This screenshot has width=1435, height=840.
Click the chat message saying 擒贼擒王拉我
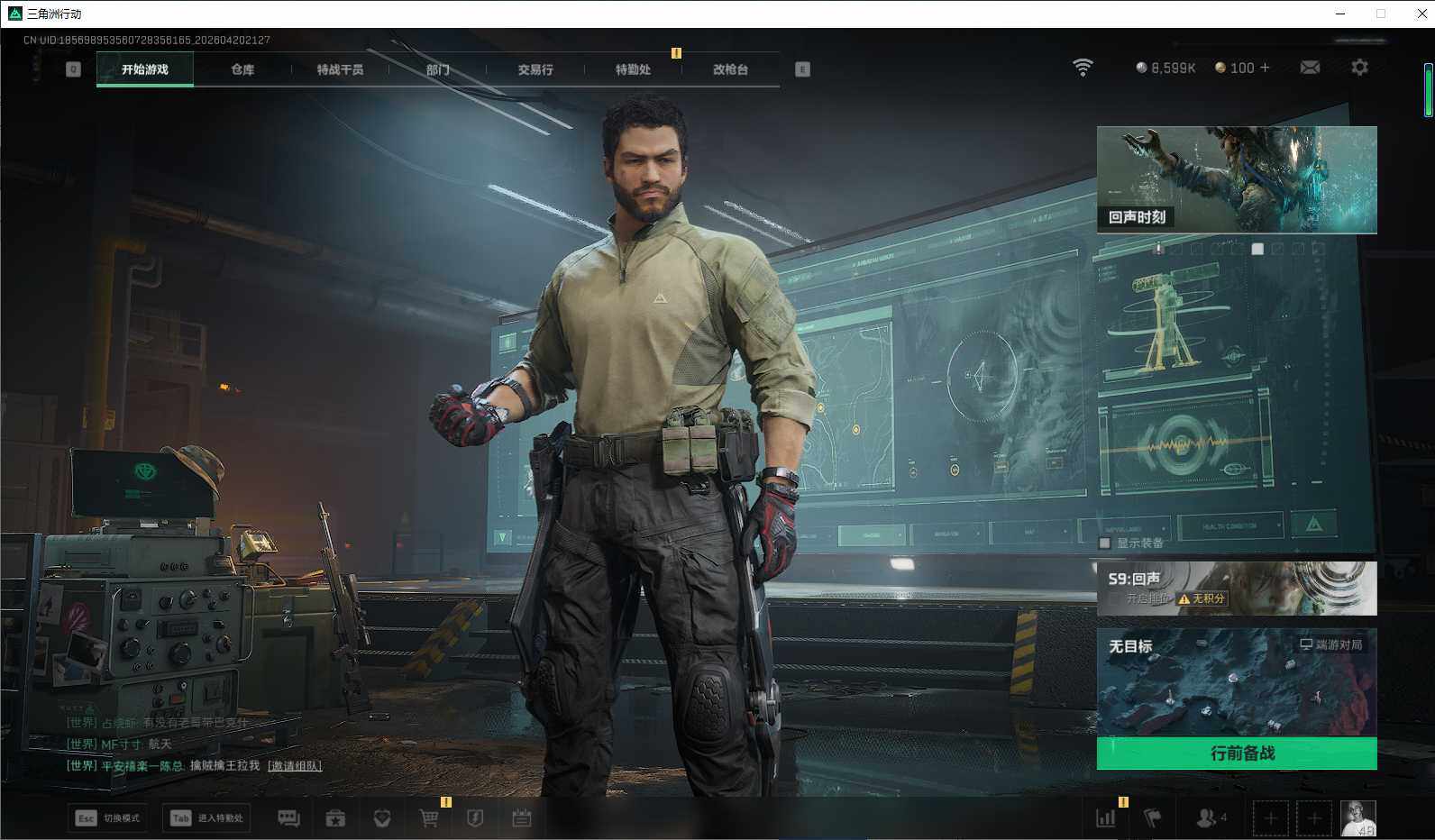pyautogui.click(x=163, y=766)
